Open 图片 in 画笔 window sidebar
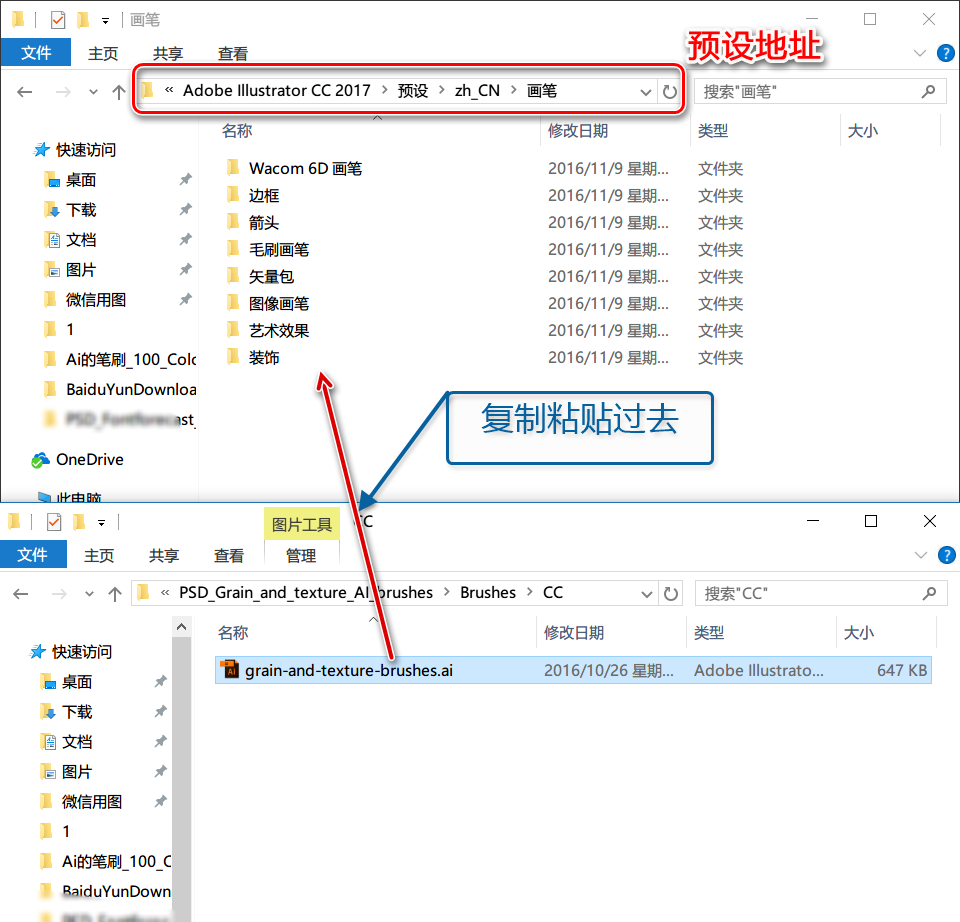This screenshot has width=960, height=922. tap(81, 270)
